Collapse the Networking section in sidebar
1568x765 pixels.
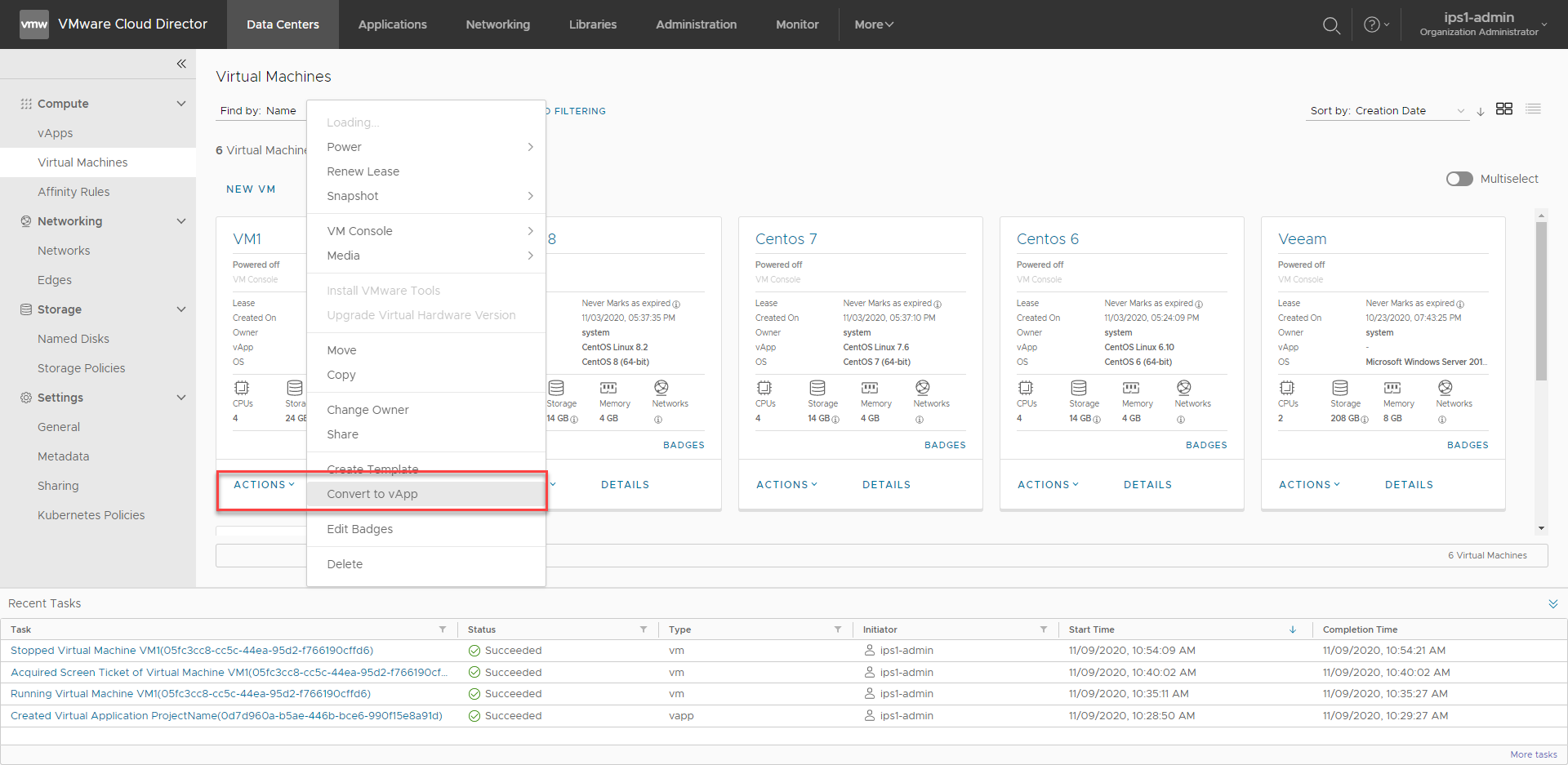click(181, 221)
